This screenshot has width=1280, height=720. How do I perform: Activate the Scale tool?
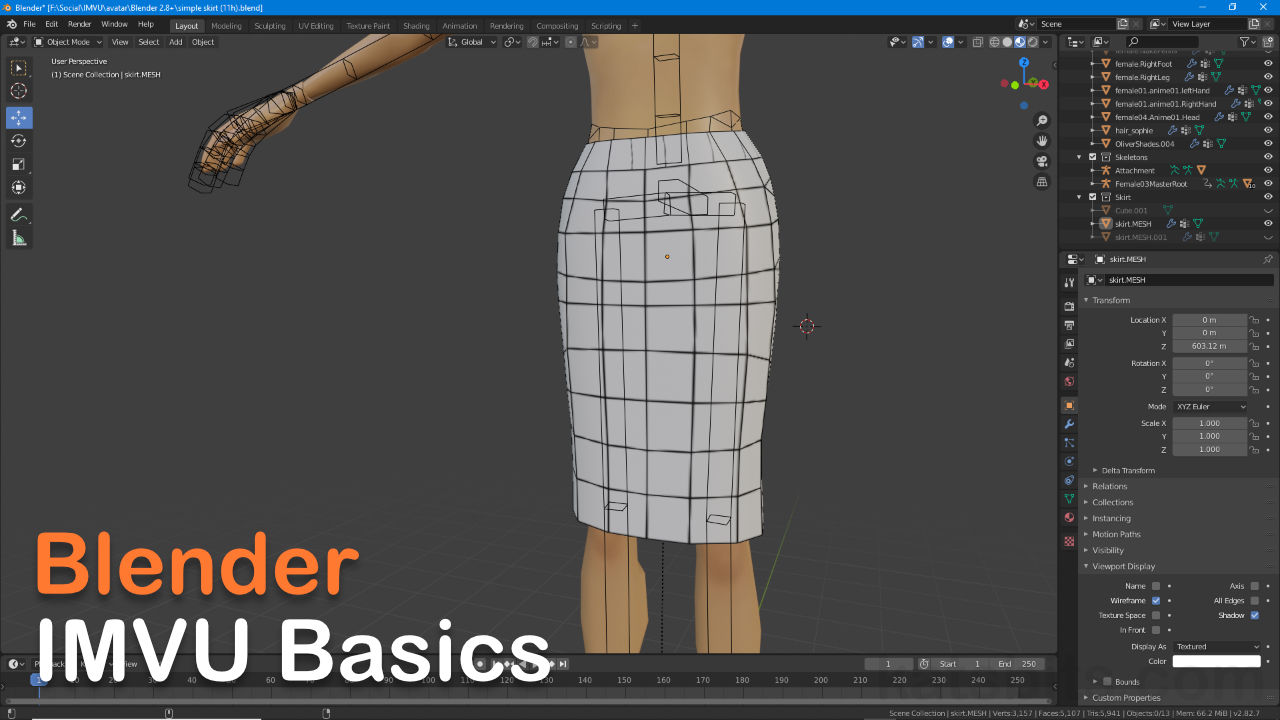(19, 164)
